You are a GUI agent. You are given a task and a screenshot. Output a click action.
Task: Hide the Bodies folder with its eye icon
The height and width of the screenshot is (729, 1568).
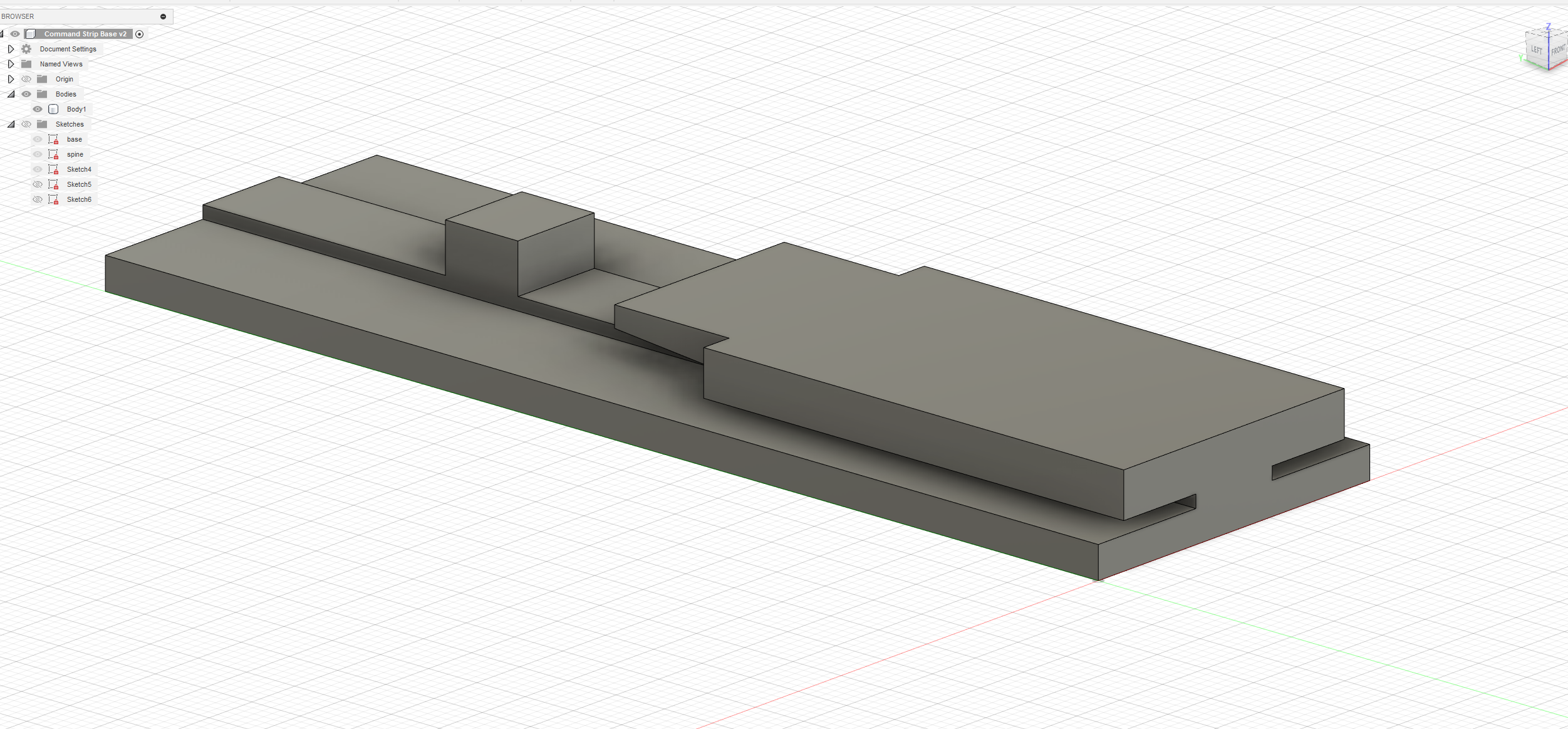(26, 94)
